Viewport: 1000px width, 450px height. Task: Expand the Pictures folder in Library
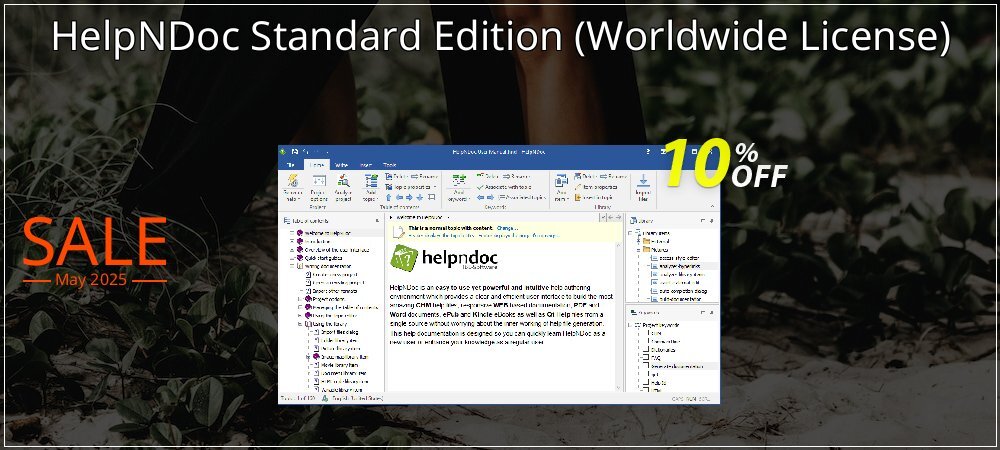(x=638, y=250)
